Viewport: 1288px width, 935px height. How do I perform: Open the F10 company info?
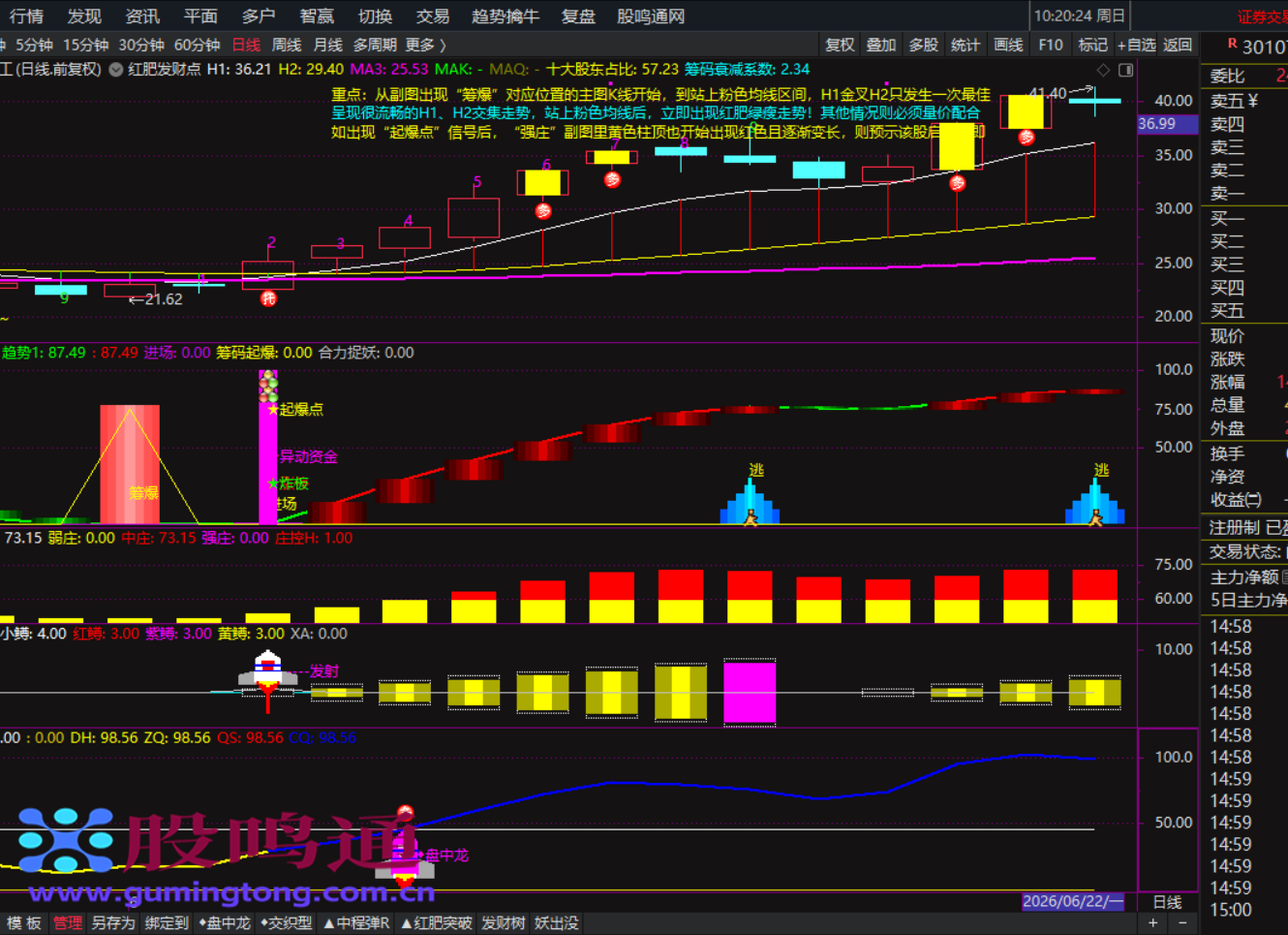click(1051, 46)
